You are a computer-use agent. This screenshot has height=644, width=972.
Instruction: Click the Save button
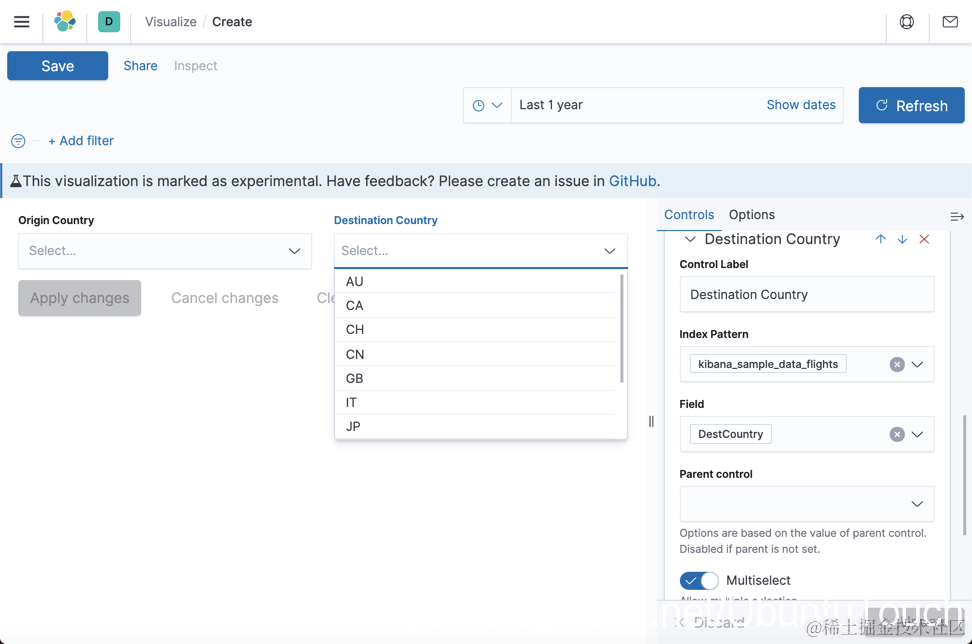(58, 66)
